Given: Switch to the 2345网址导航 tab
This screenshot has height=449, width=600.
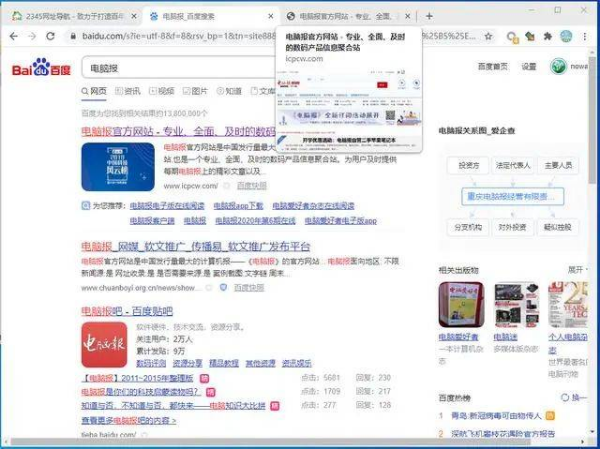Looking at the screenshot, I should click(75, 16).
